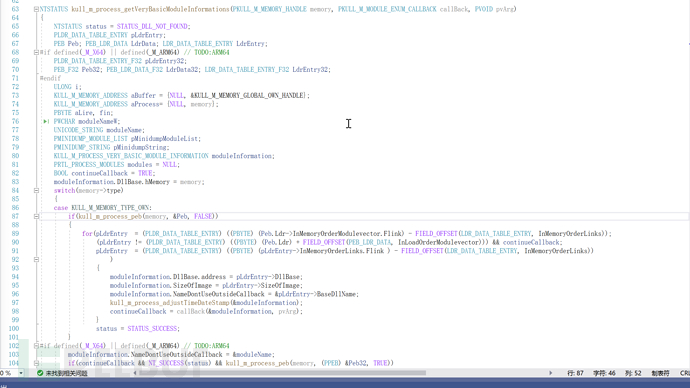Click the 'for' keyword on line 89

point(87,234)
